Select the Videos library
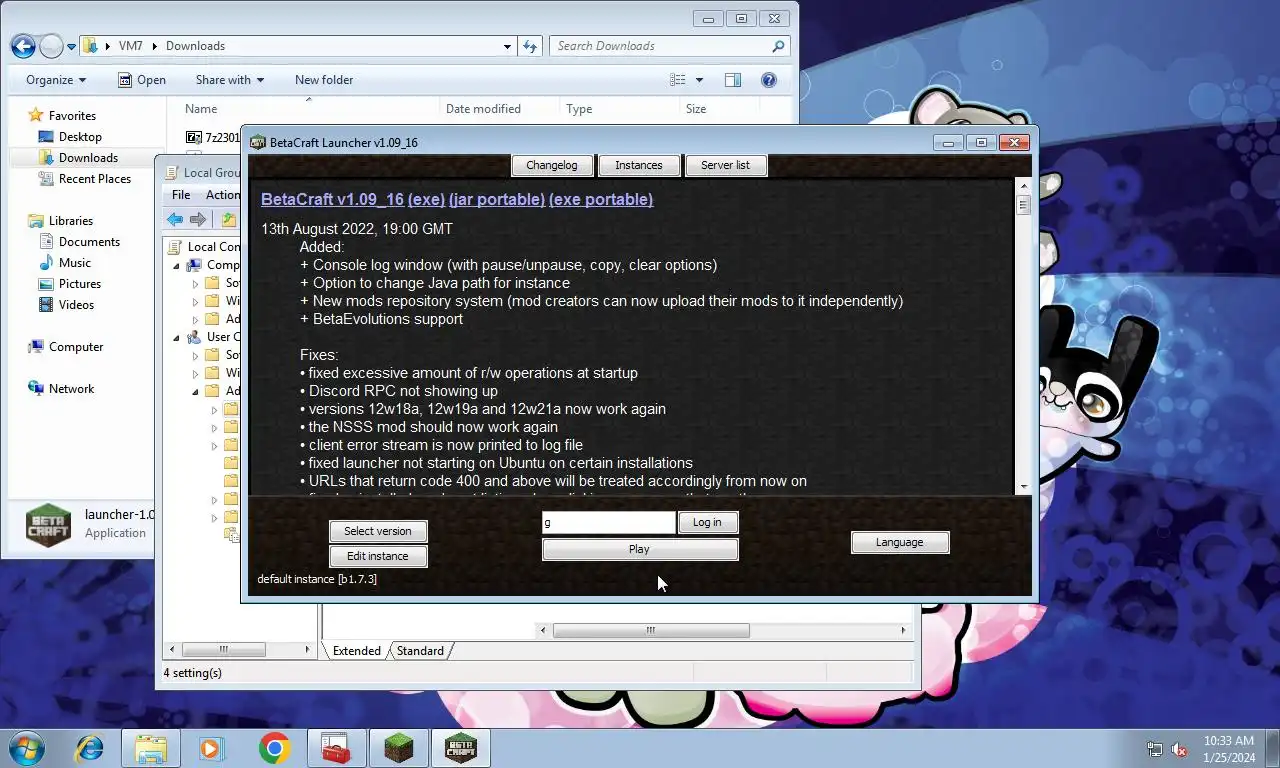The width and height of the screenshot is (1280, 768). (66, 305)
